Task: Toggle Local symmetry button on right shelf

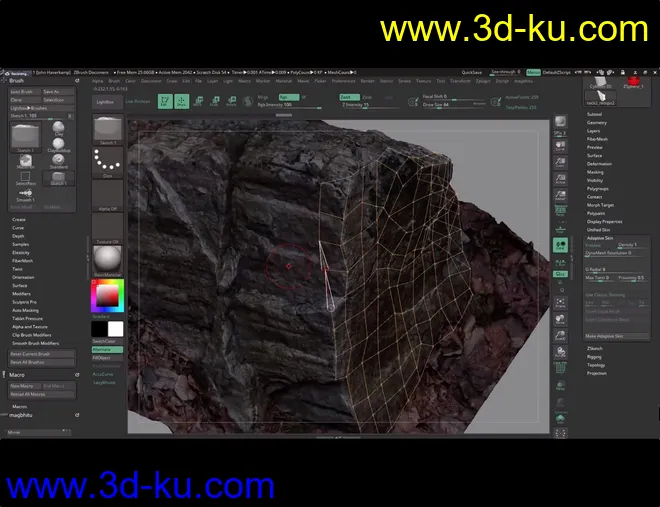Action: point(560,263)
